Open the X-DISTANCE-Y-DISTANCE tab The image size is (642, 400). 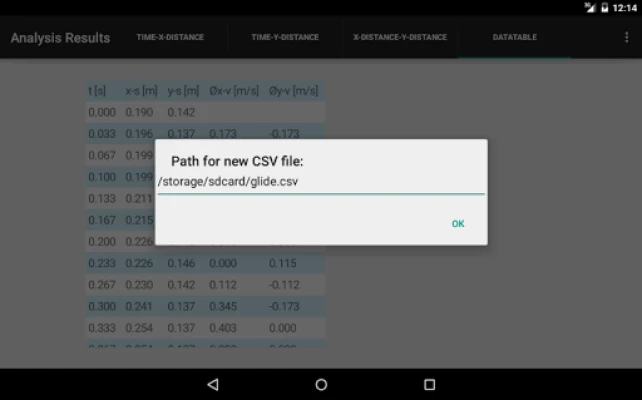click(x=400, y=38)
